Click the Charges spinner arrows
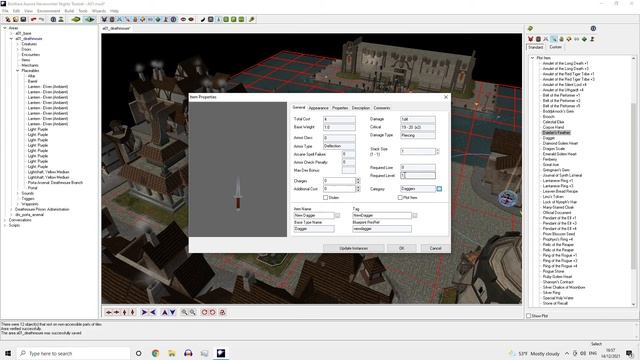640x360 pixels. 358,181
